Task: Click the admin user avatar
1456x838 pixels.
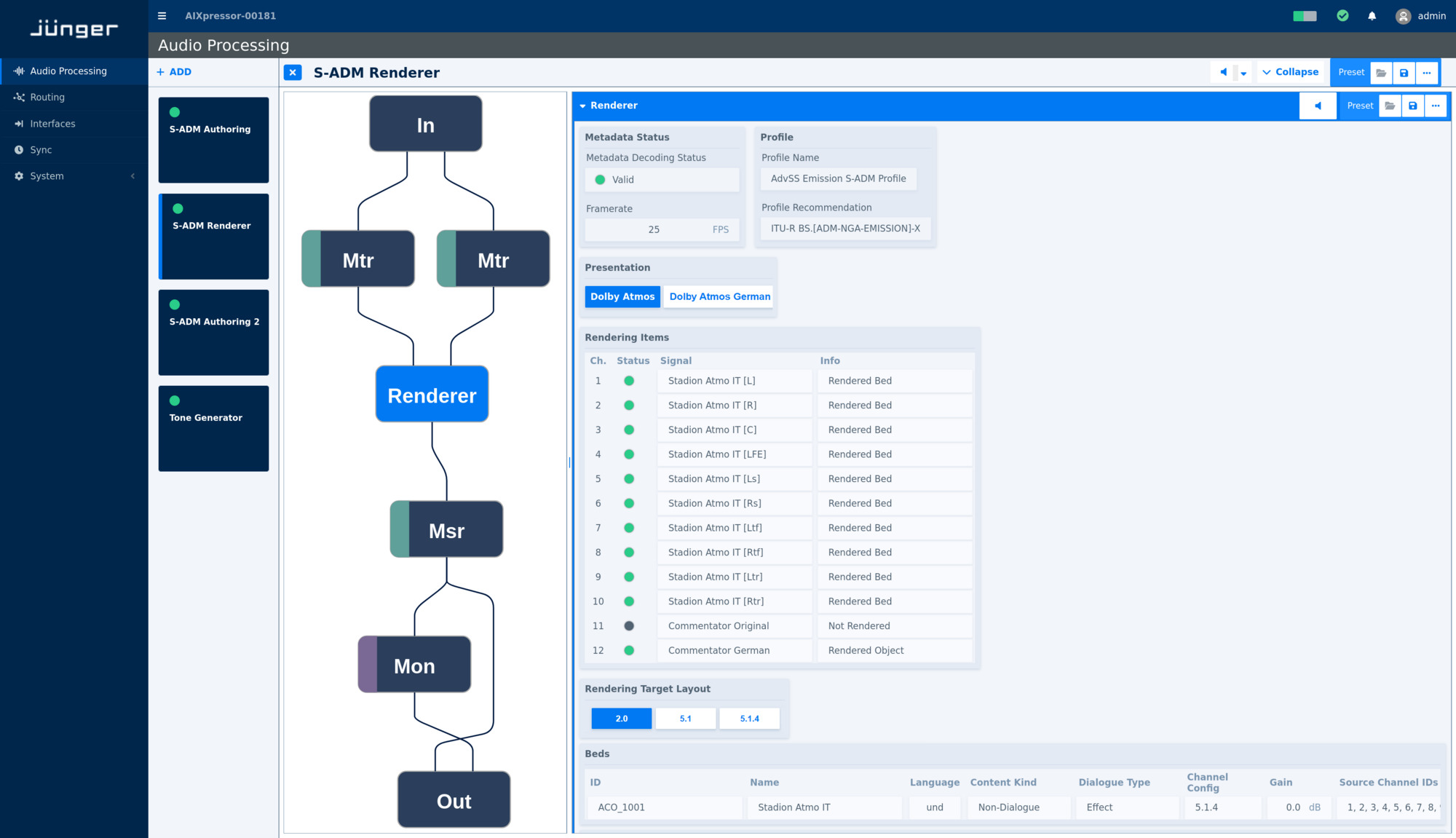Action: pos(1403,16)
